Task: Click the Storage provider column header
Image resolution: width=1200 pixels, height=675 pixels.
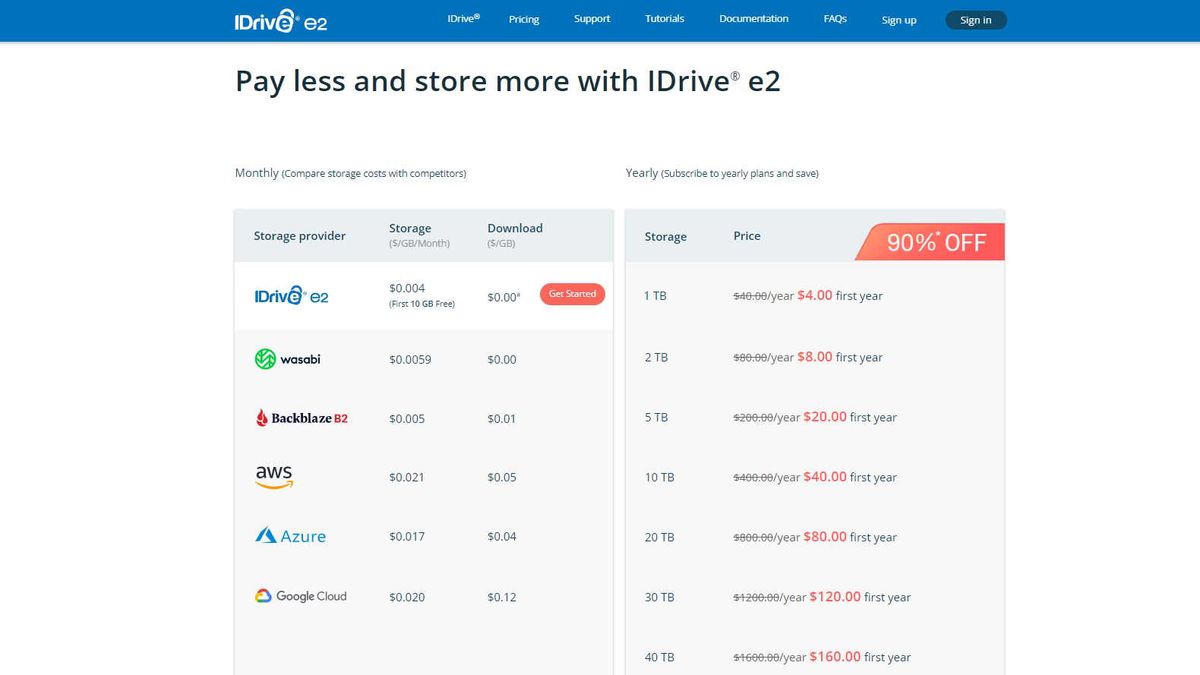Action: click(299, 236)
